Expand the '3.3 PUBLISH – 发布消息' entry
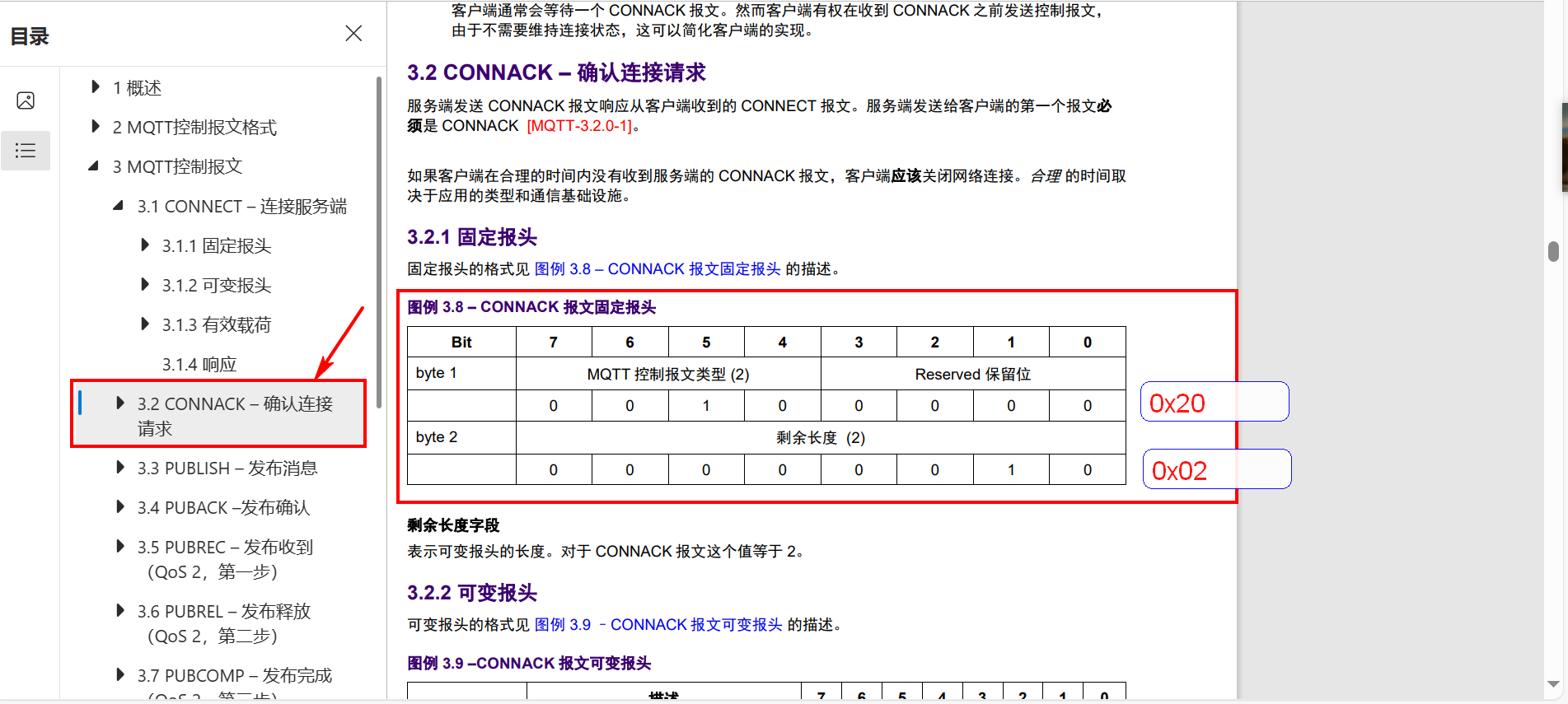Screen dimensions: 1568x704 pos(120,468)
